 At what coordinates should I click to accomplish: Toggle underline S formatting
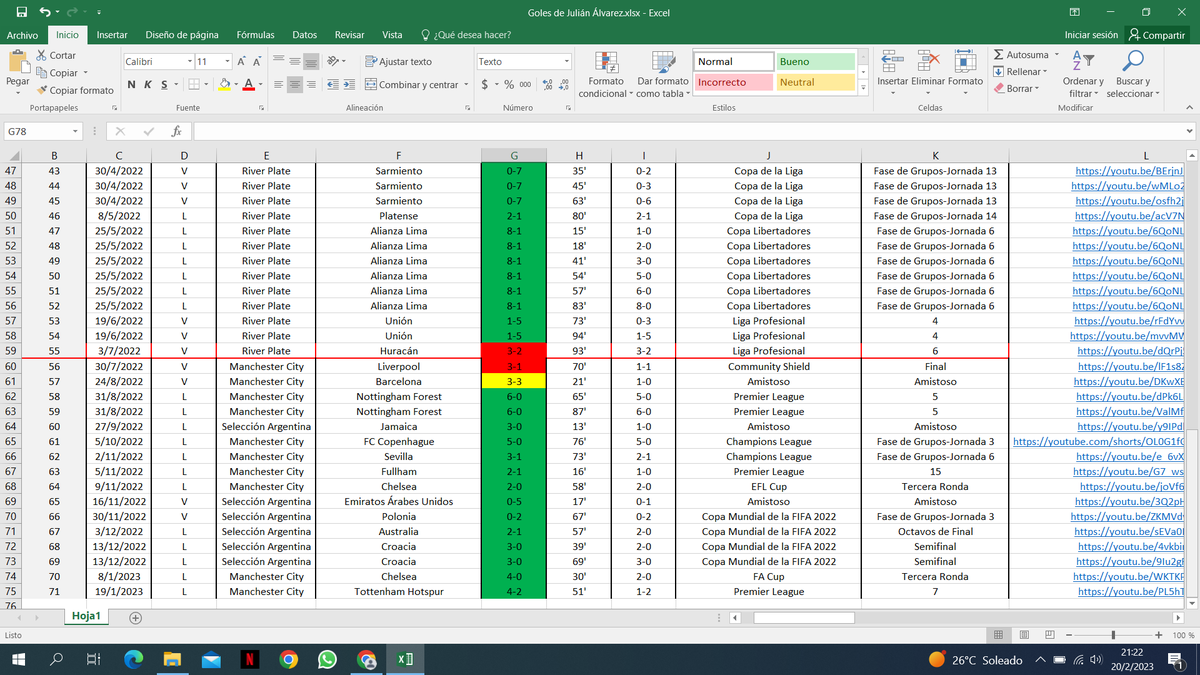point(162,85)
